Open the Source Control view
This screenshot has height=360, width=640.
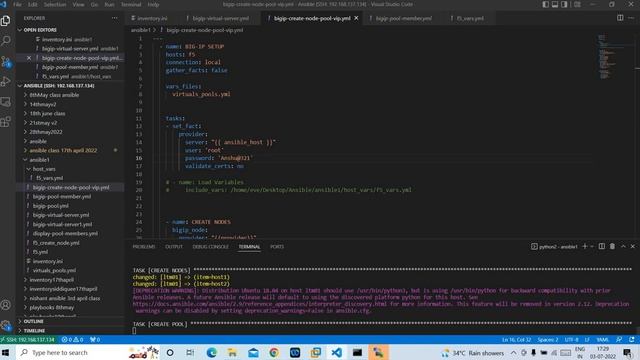[x=6, y=62]
